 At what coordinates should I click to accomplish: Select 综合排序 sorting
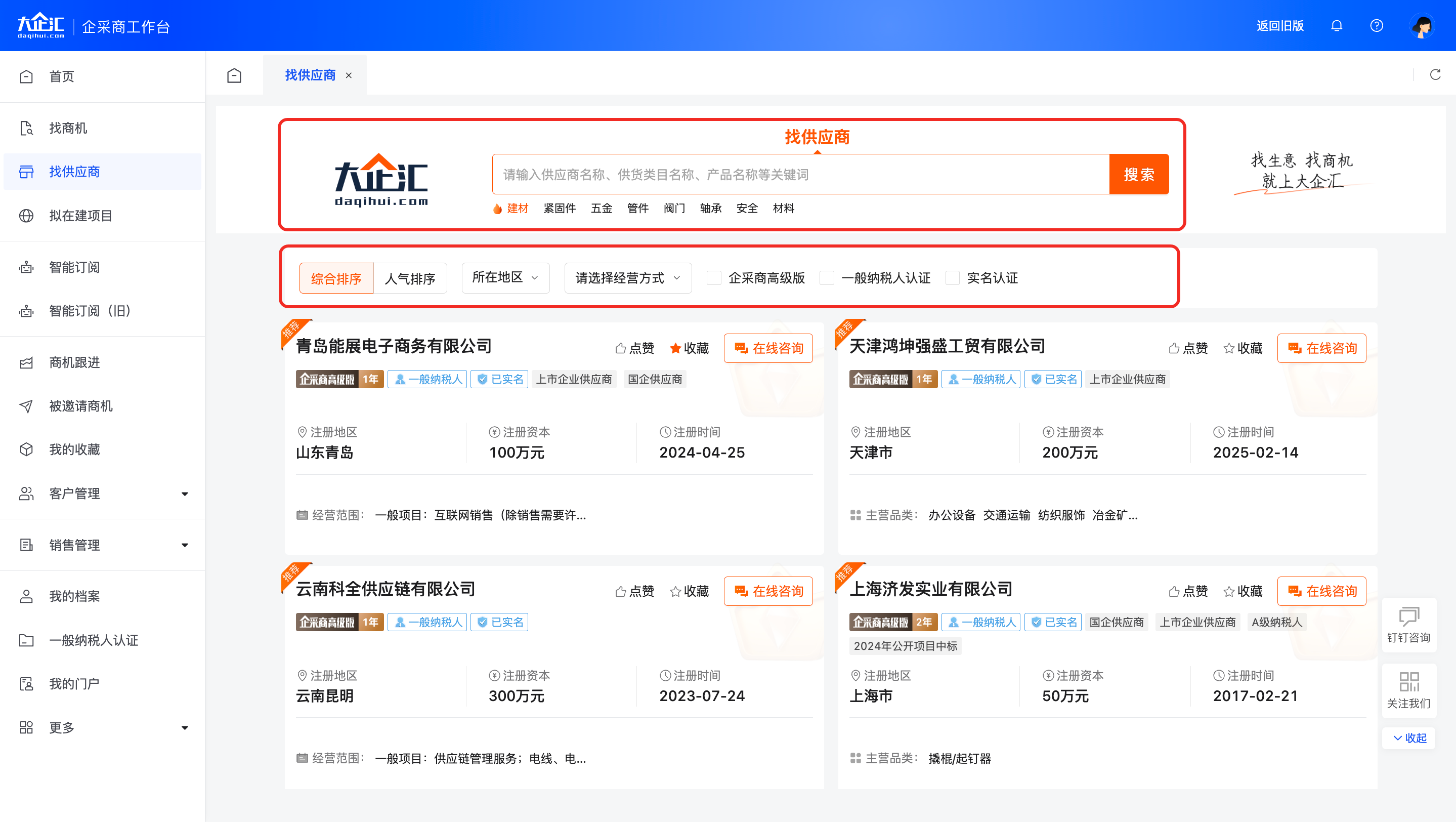(x=336, y=278)
